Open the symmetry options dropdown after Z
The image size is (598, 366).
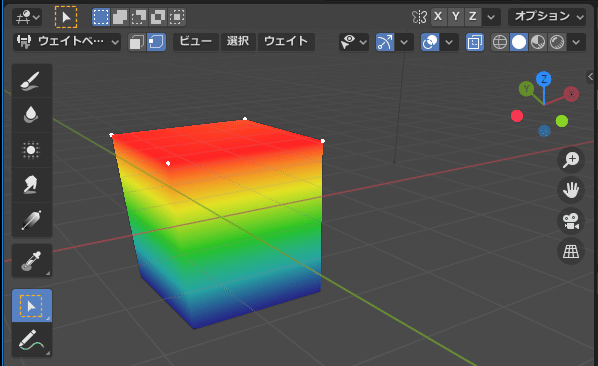[491, 17]
